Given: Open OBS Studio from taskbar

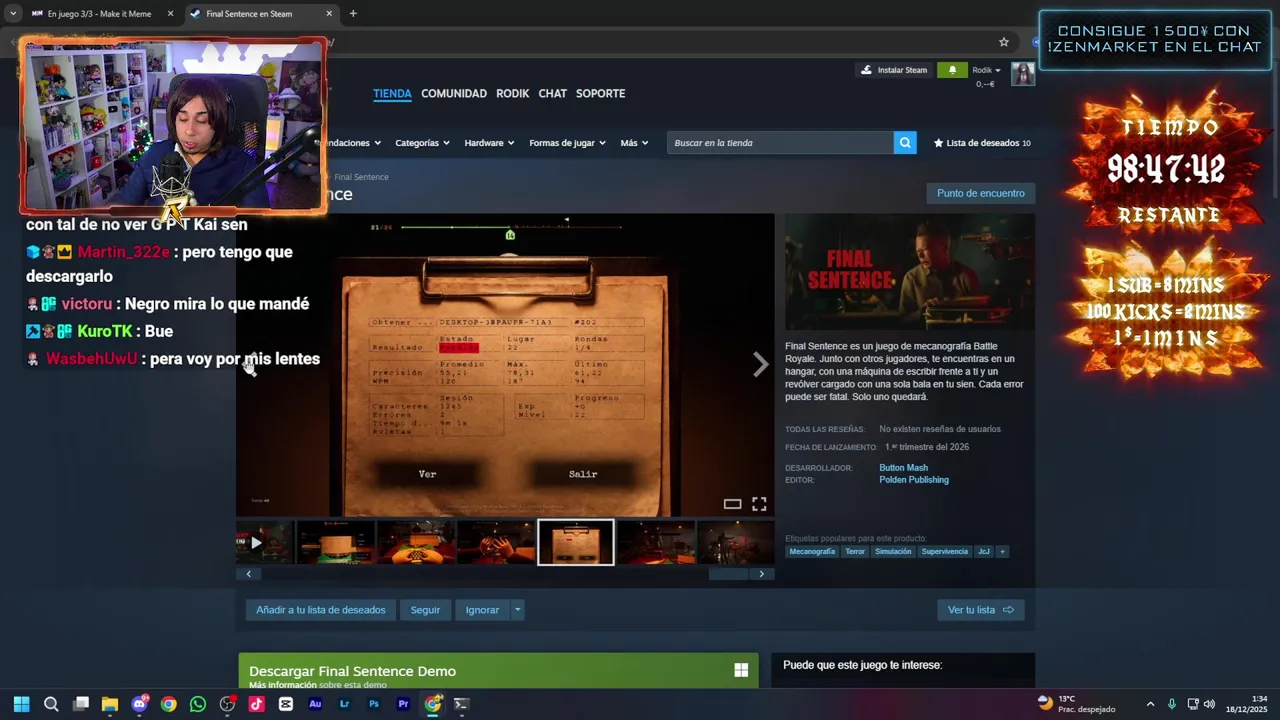Looking at the screenshot, I should [227, 704].
